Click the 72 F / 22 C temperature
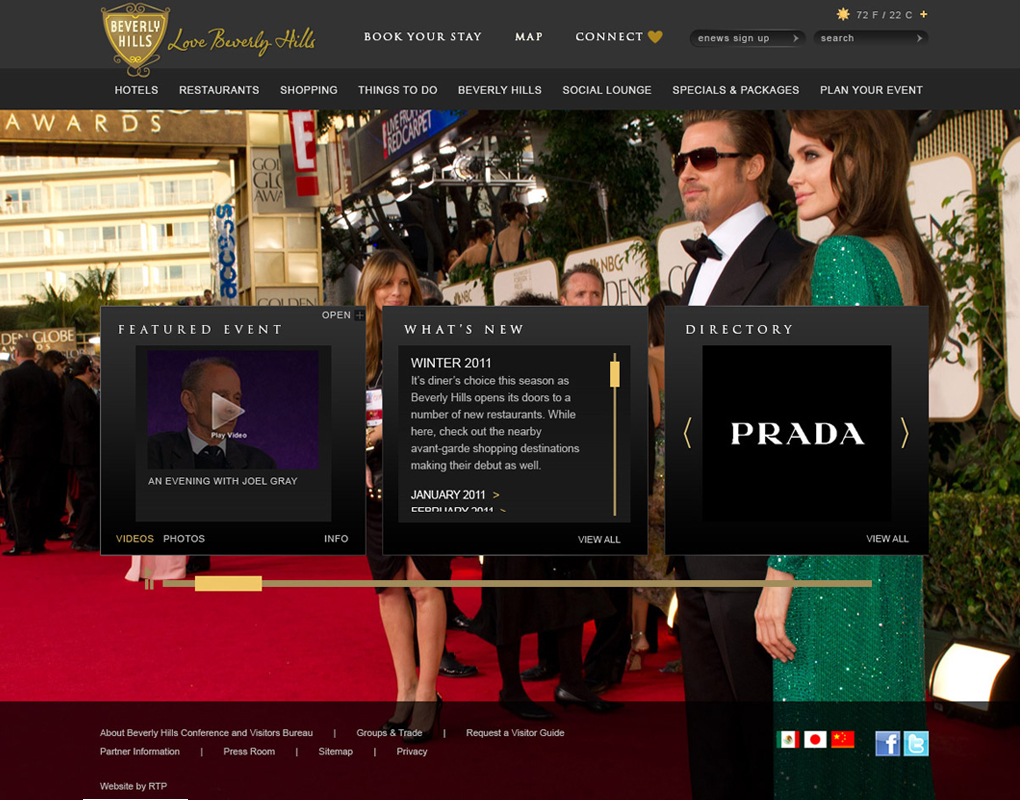The image size is (1020, 800). [884, 14]
